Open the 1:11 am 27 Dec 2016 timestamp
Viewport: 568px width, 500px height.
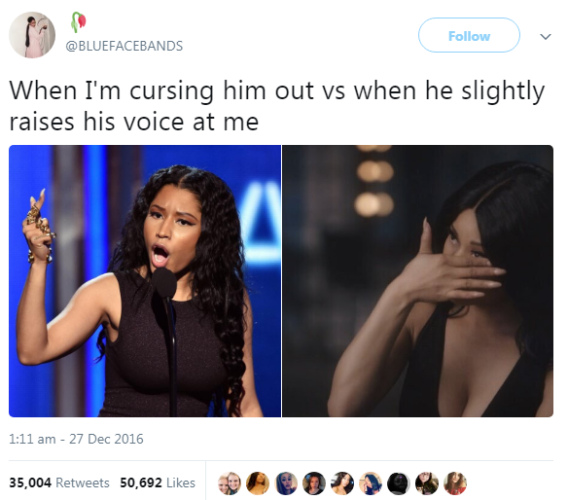point(76,439)
